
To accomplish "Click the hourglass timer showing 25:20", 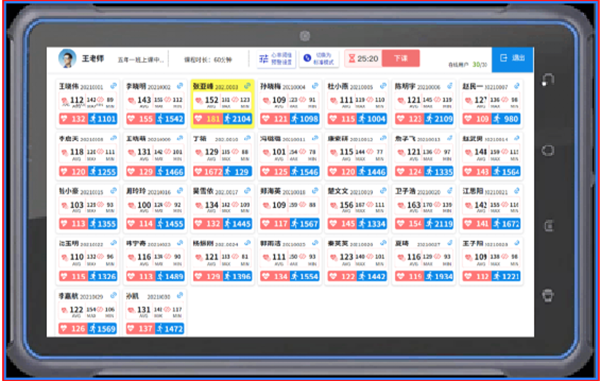I will (363, 59).
